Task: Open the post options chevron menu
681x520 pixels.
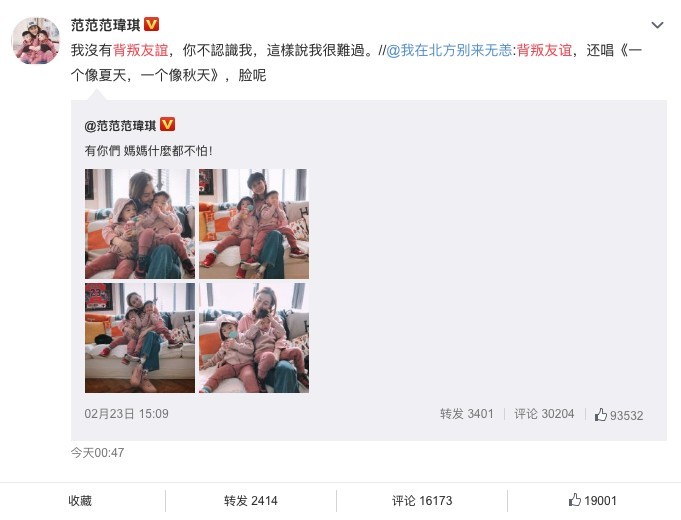Action: (x=657, y=25)
